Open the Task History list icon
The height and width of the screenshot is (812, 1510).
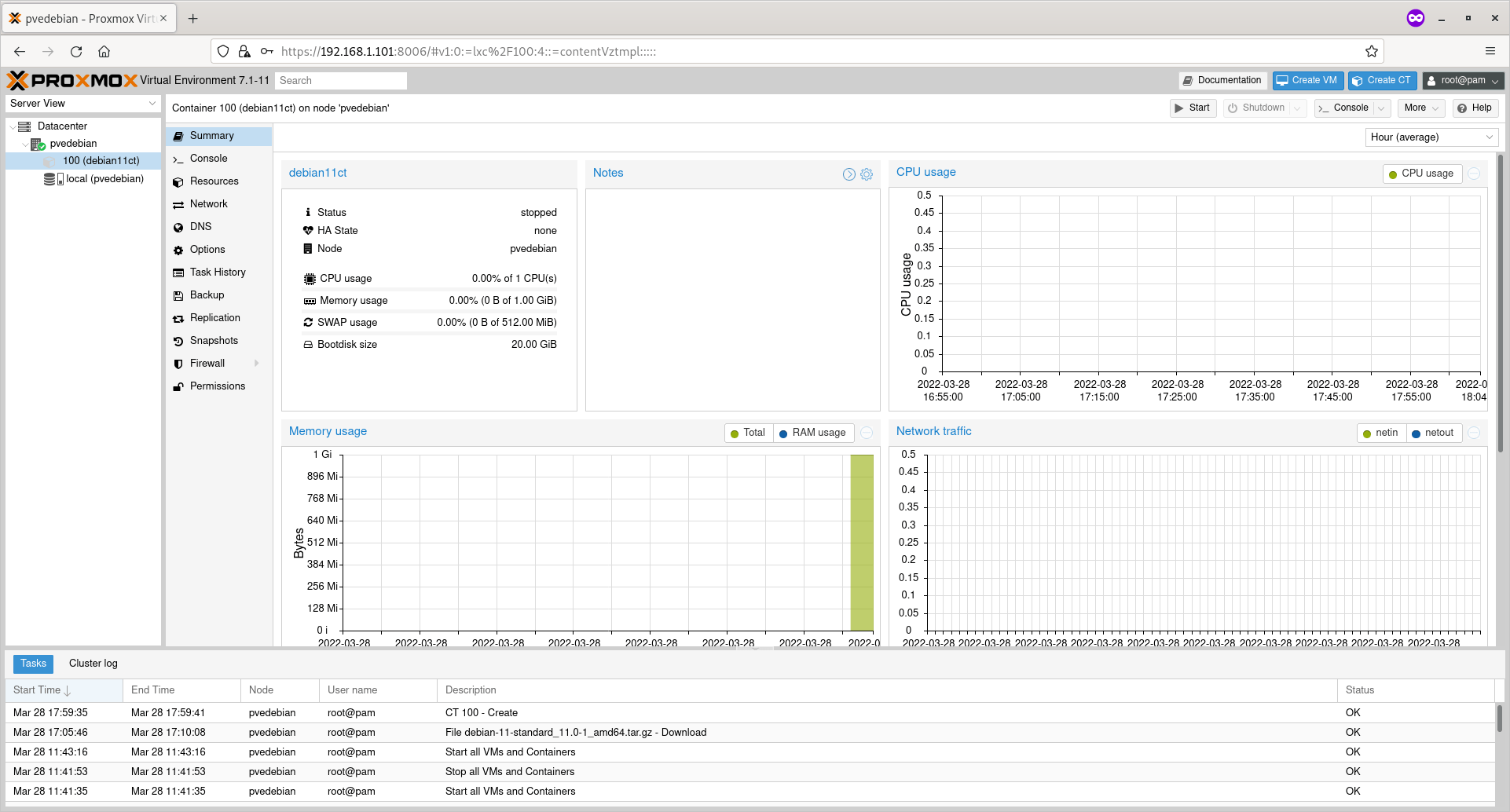pyautogui.click(x=178, y=272)
